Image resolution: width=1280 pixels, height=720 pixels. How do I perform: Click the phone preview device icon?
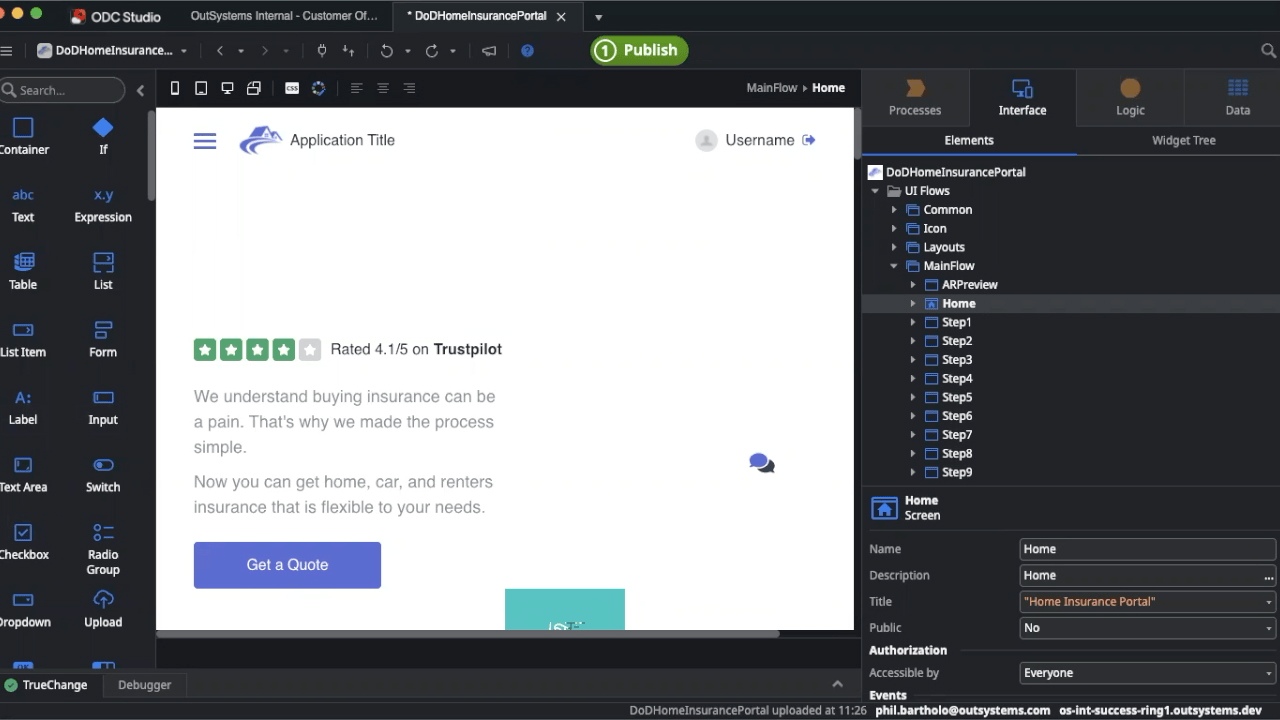pos(175,88)
